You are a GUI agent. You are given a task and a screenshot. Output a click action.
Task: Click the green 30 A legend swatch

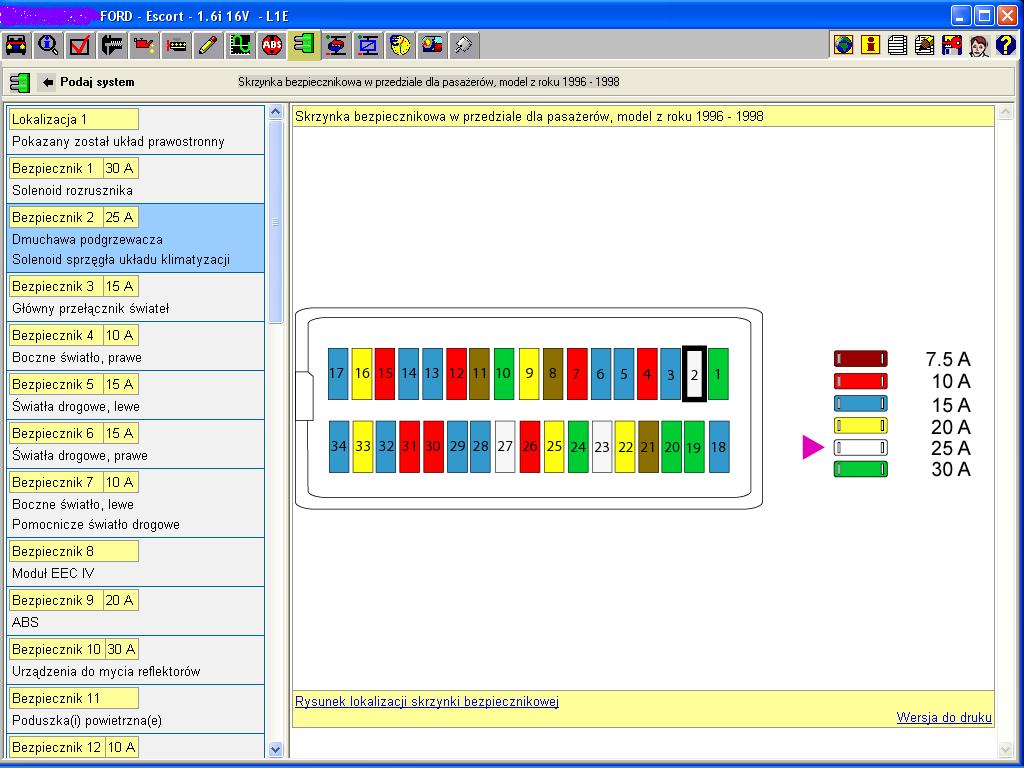pos(861,470)
